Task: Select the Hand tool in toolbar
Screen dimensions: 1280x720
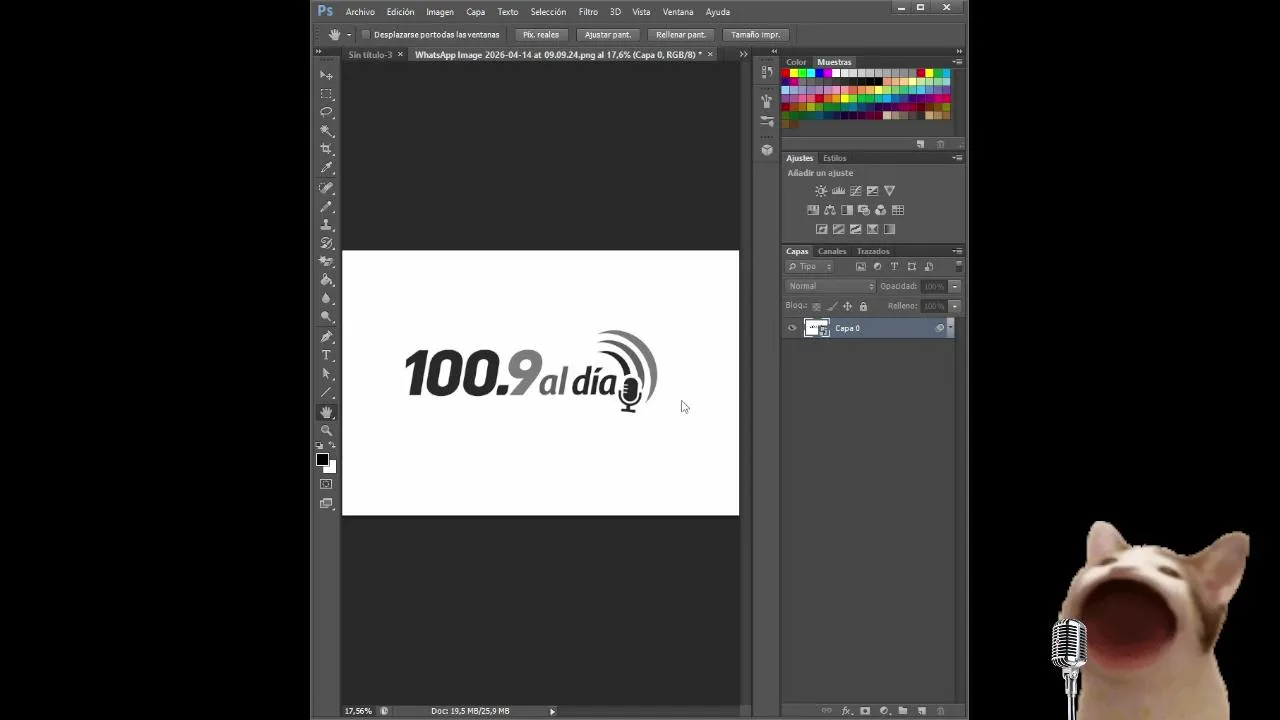Action: point(326,412)
